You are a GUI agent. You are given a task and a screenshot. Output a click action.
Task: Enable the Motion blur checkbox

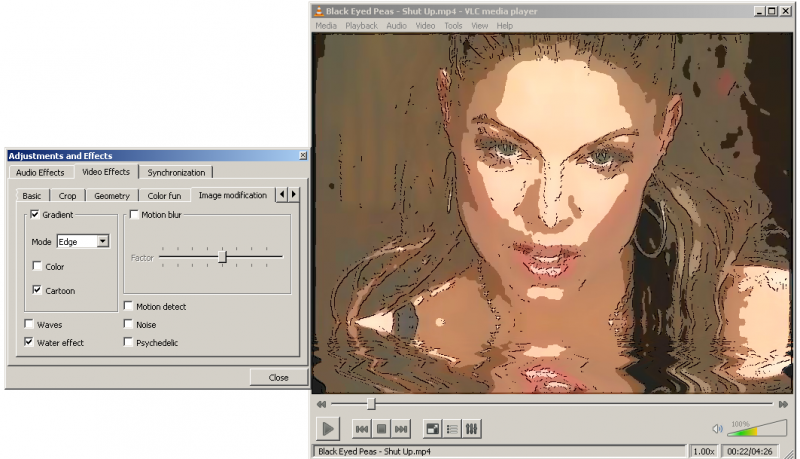tap(134, 214)
